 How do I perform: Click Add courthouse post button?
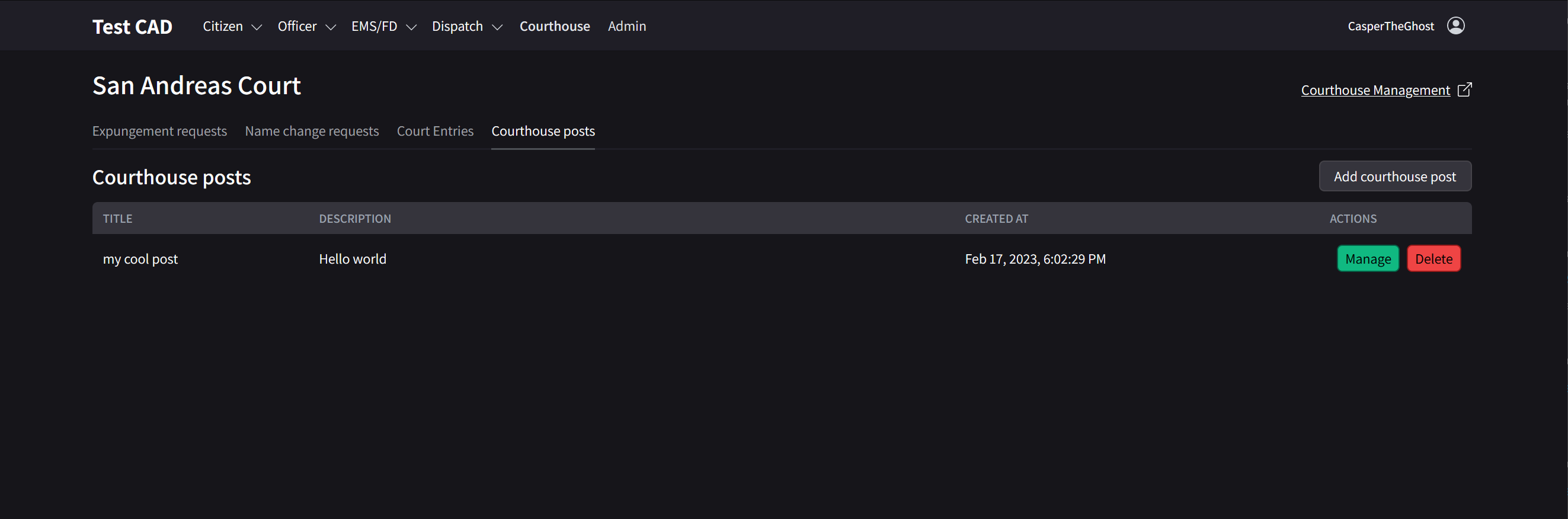pos(1394,177)
